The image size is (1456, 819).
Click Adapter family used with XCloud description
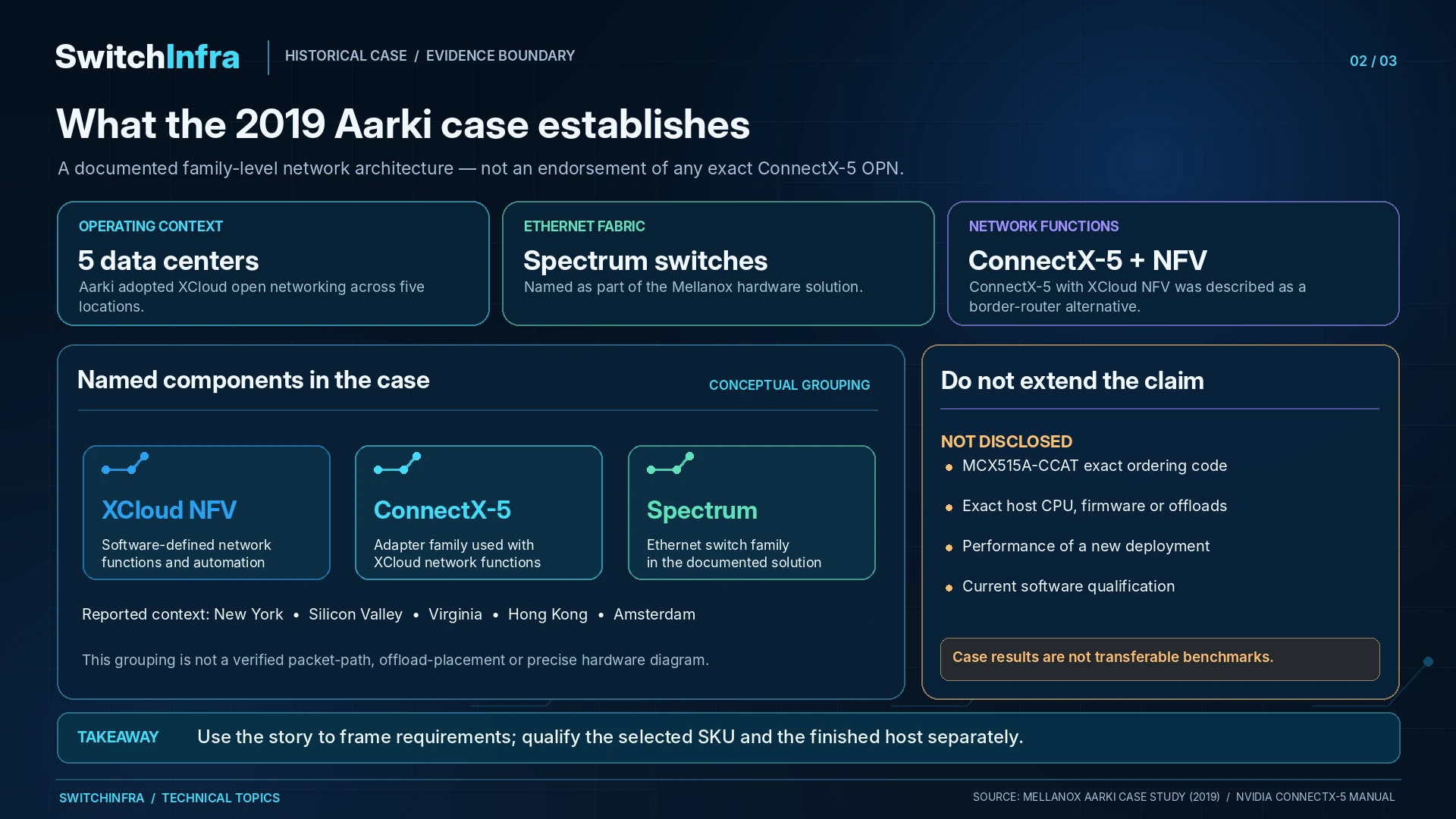[x=457, y=554]
